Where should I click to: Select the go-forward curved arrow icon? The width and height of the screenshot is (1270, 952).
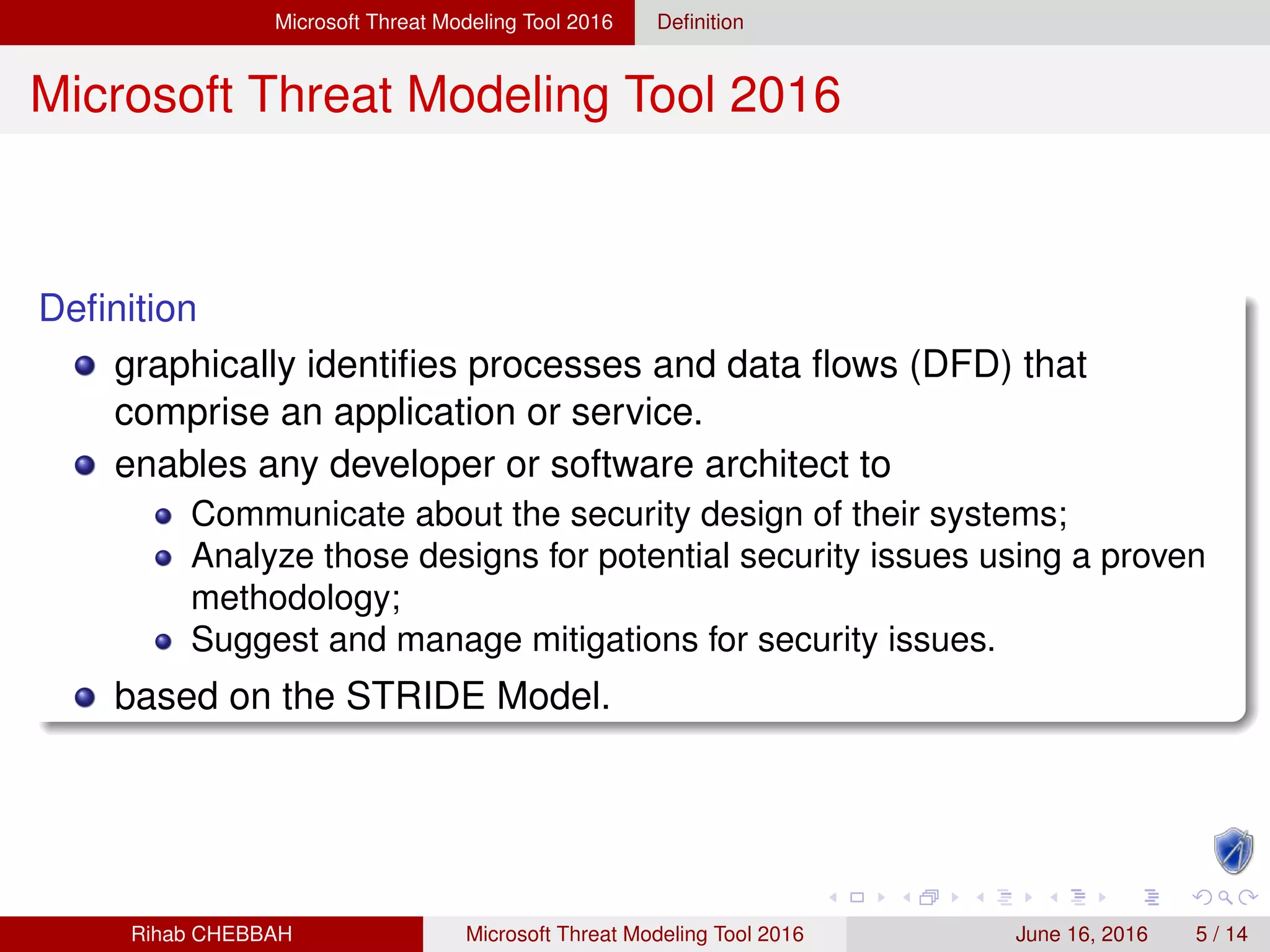(x=1248, y=897)
